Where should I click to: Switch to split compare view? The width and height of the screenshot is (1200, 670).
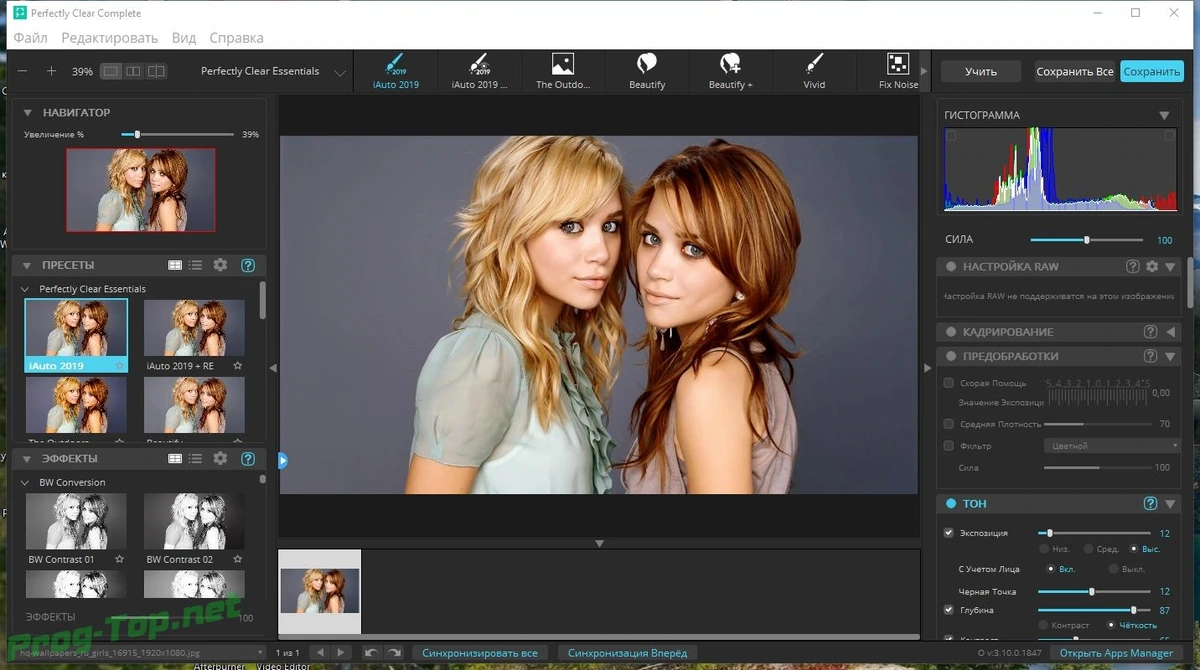156,71
